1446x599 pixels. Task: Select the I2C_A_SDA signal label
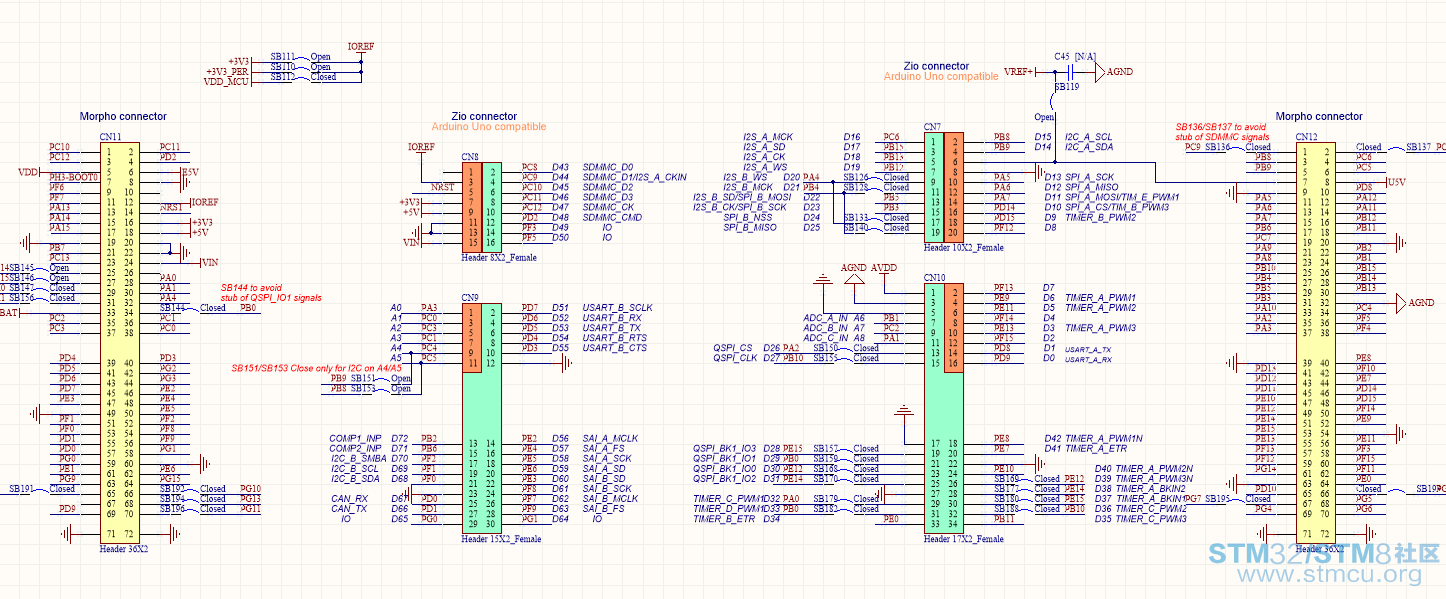[1088, 147]
